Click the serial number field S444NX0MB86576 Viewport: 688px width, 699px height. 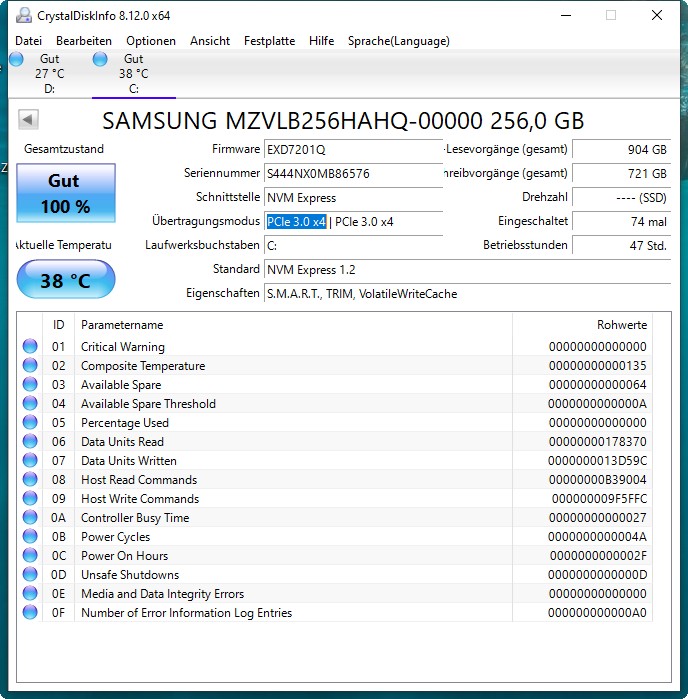coord(353,173)
